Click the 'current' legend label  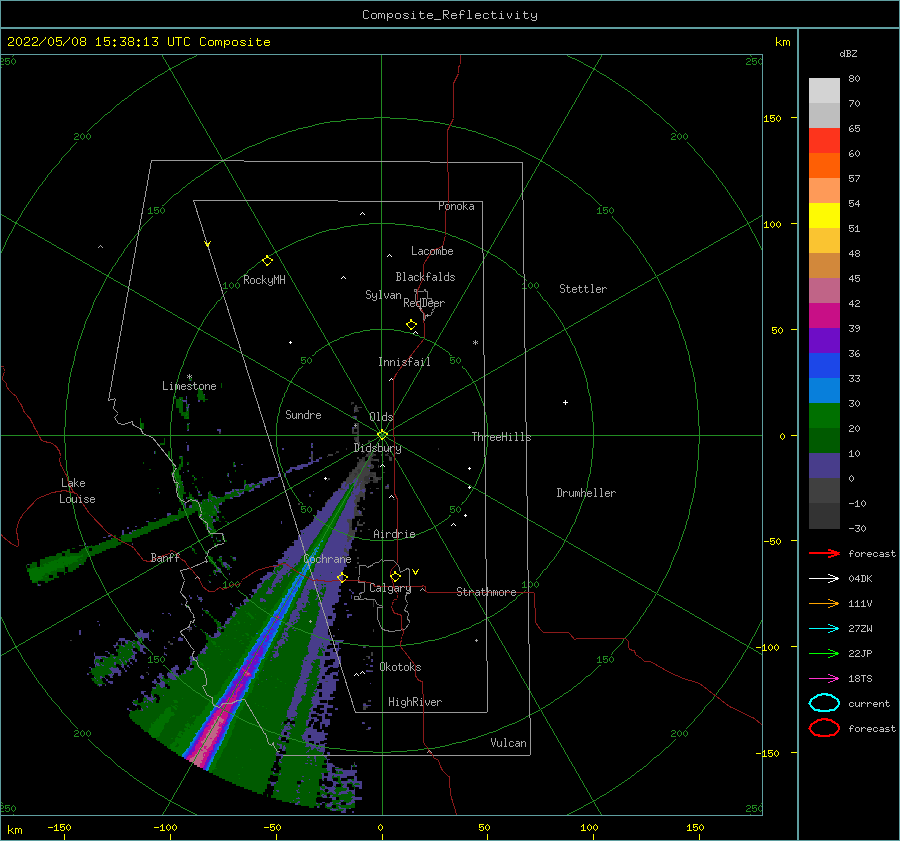click(x=869, y=703)
